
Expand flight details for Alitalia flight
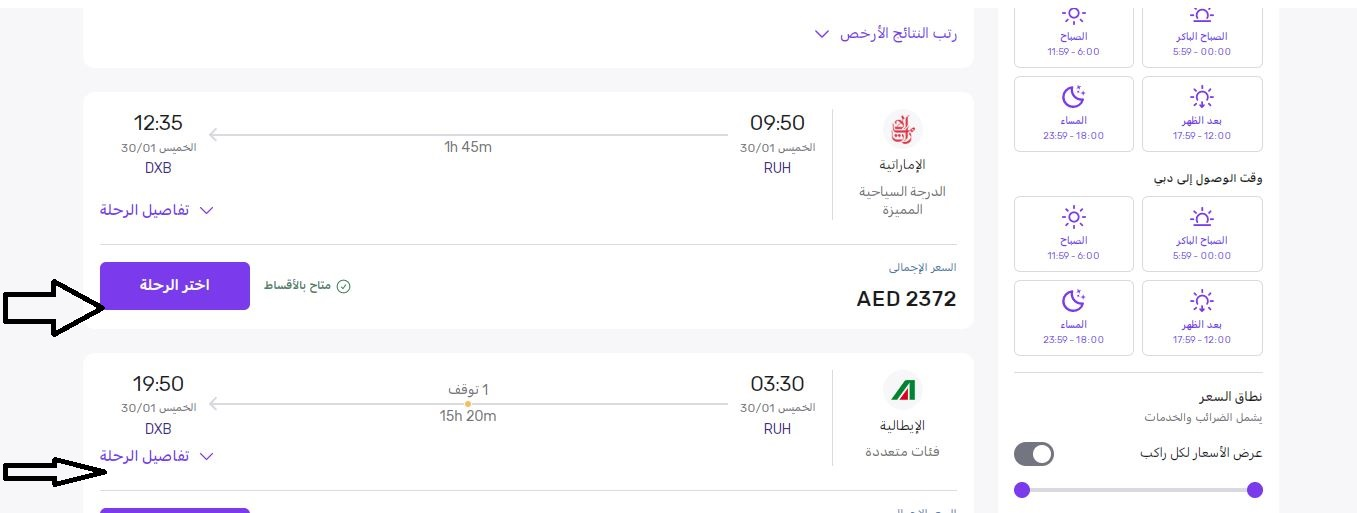coord(158,456)
